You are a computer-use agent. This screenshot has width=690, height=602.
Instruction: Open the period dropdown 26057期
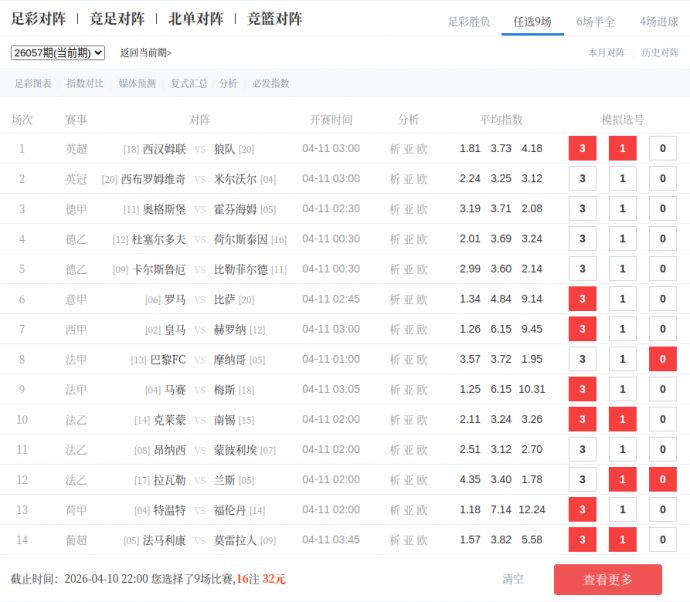pyautogui.click(x=57, y=53)
